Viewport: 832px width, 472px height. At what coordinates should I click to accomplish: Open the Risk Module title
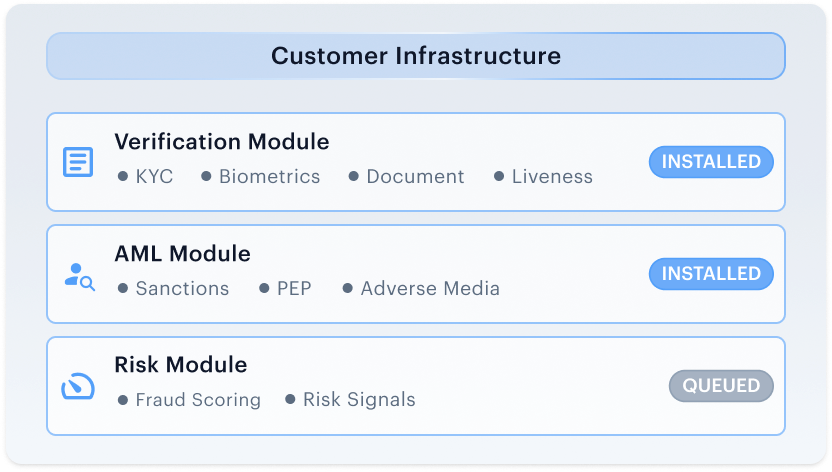tap(181, 365)
